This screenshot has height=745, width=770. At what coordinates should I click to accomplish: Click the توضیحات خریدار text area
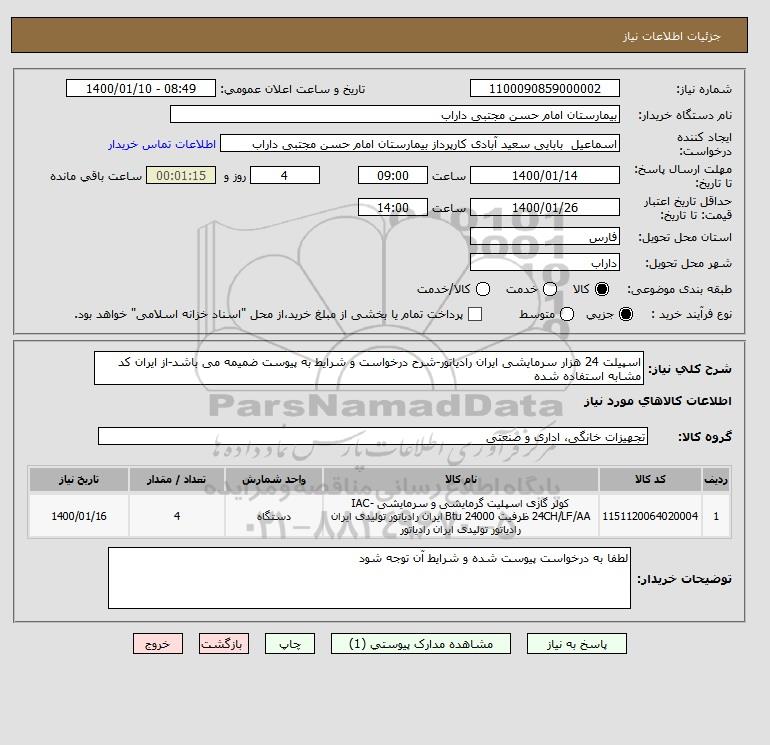pos(369,578)
